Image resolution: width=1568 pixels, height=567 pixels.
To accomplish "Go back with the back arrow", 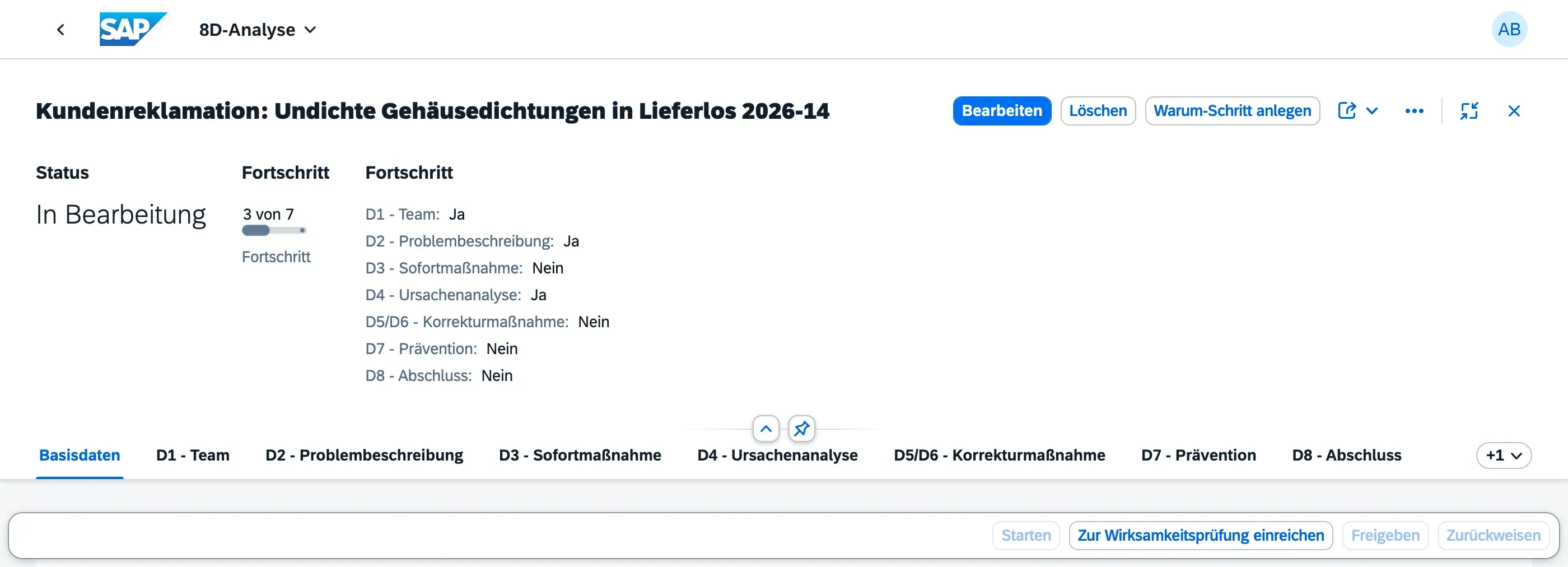I will point(60,29).
